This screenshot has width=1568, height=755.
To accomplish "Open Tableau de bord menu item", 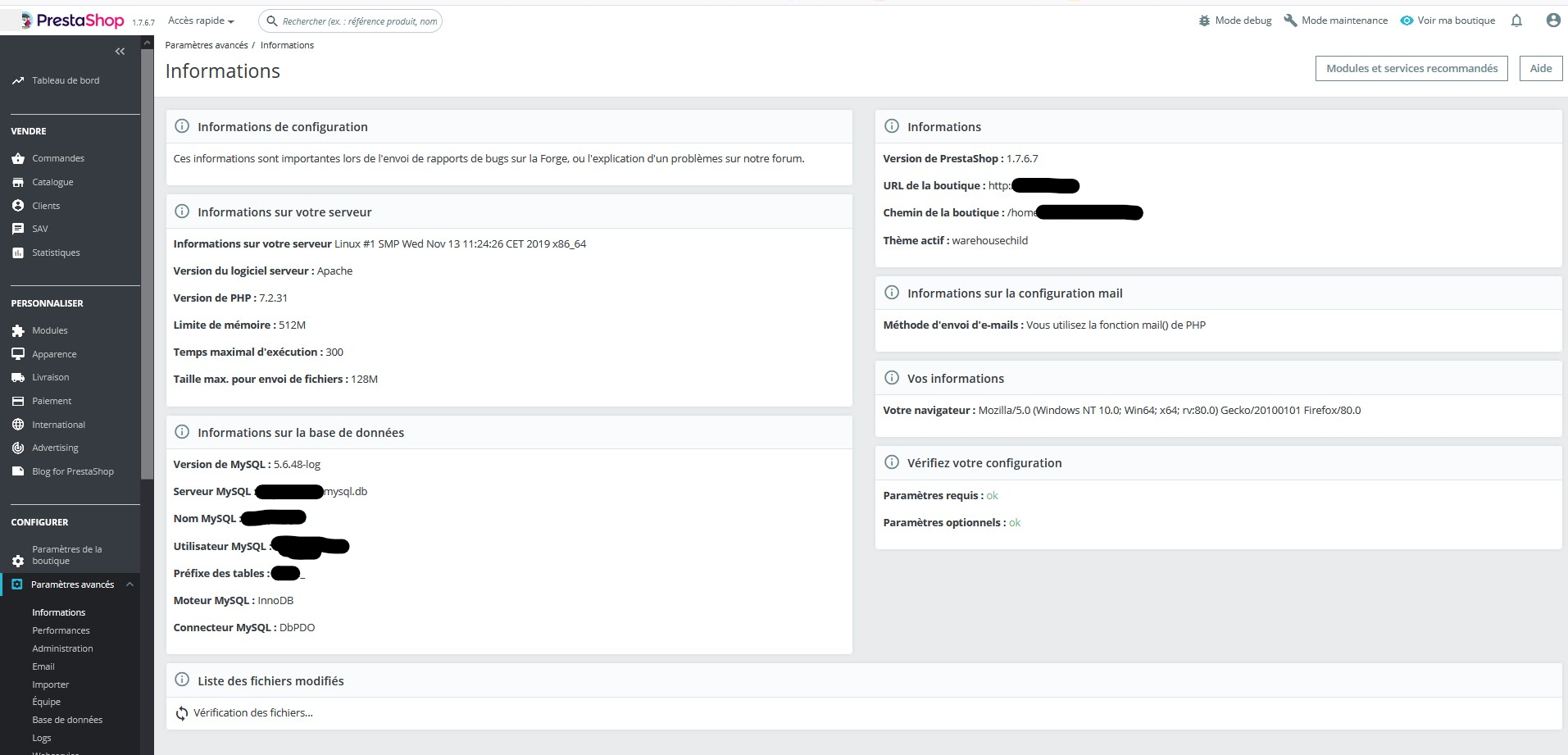I will (66, 80).
